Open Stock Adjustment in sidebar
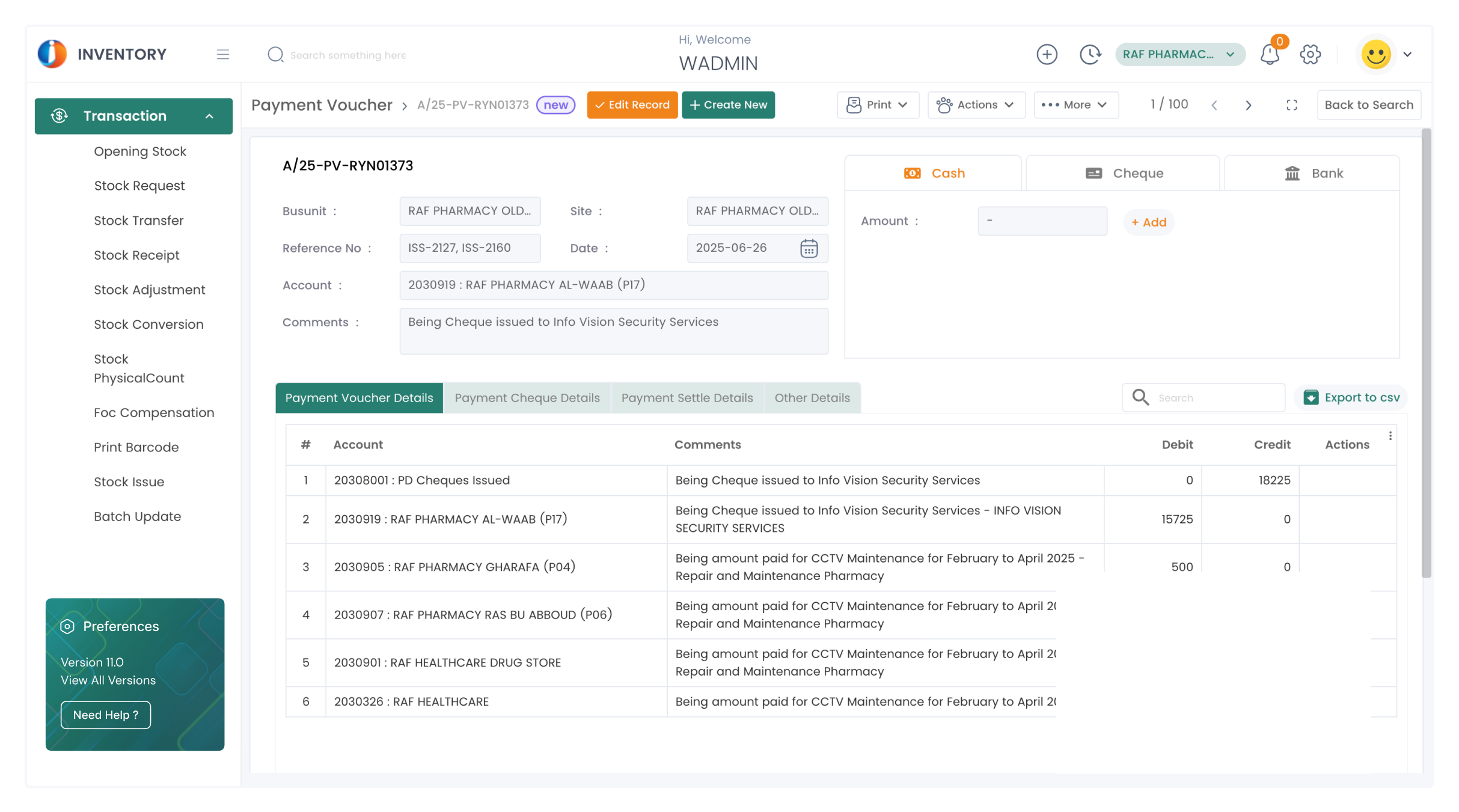This screenshot has height=812, width=1459. coord(150,290)
